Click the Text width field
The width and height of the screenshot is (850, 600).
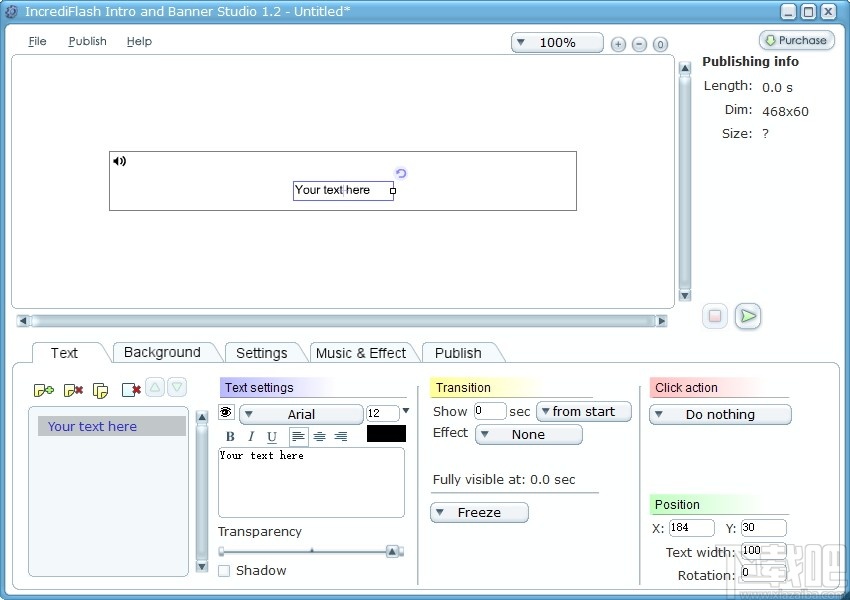(763, 551)
